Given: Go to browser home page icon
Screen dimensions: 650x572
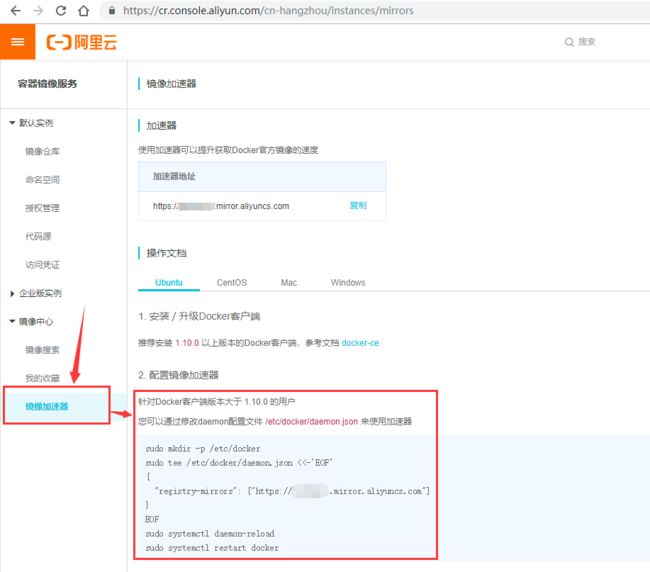Looking at the screenshot, I should [84, 10].
